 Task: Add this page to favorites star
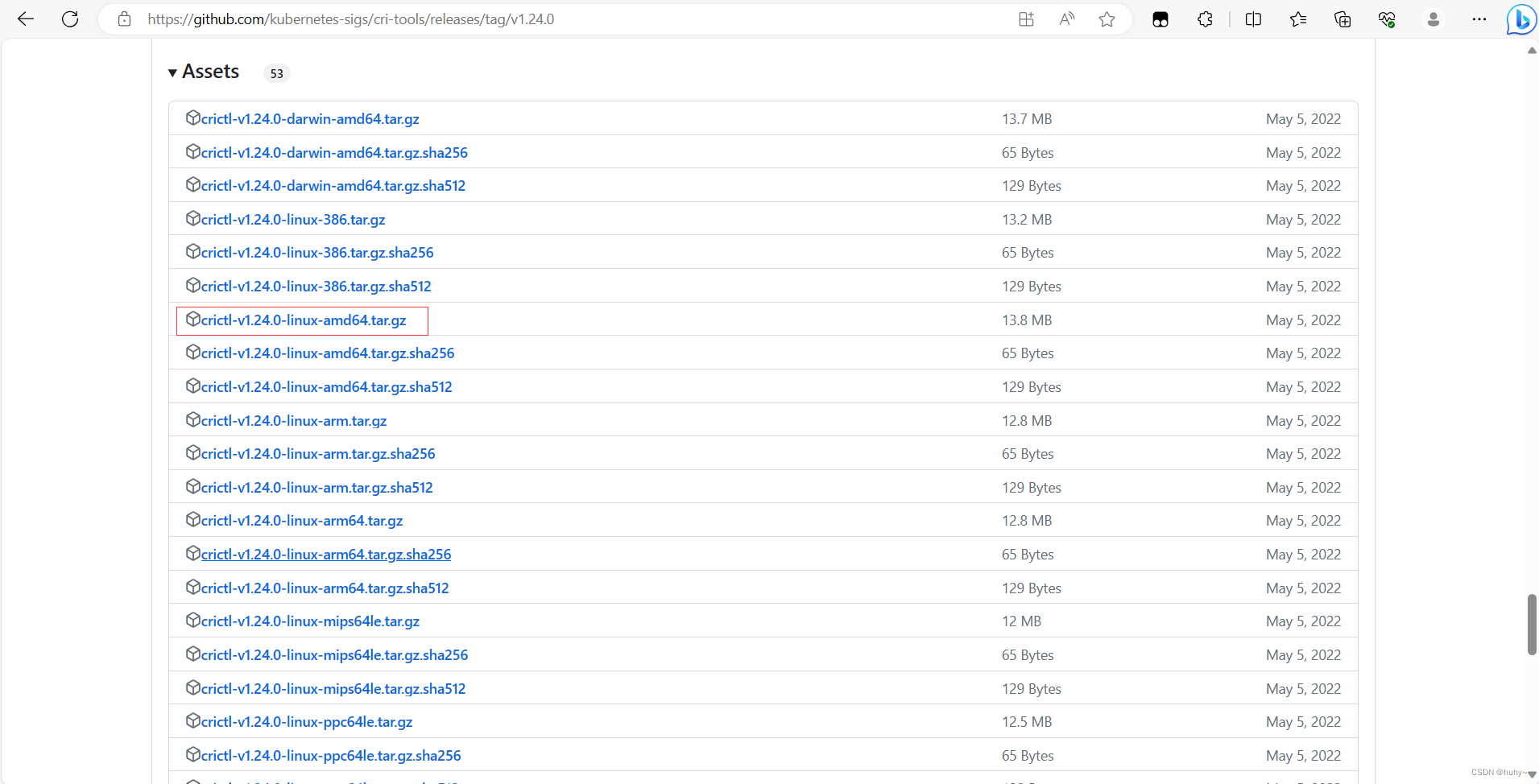point(1107,19)
